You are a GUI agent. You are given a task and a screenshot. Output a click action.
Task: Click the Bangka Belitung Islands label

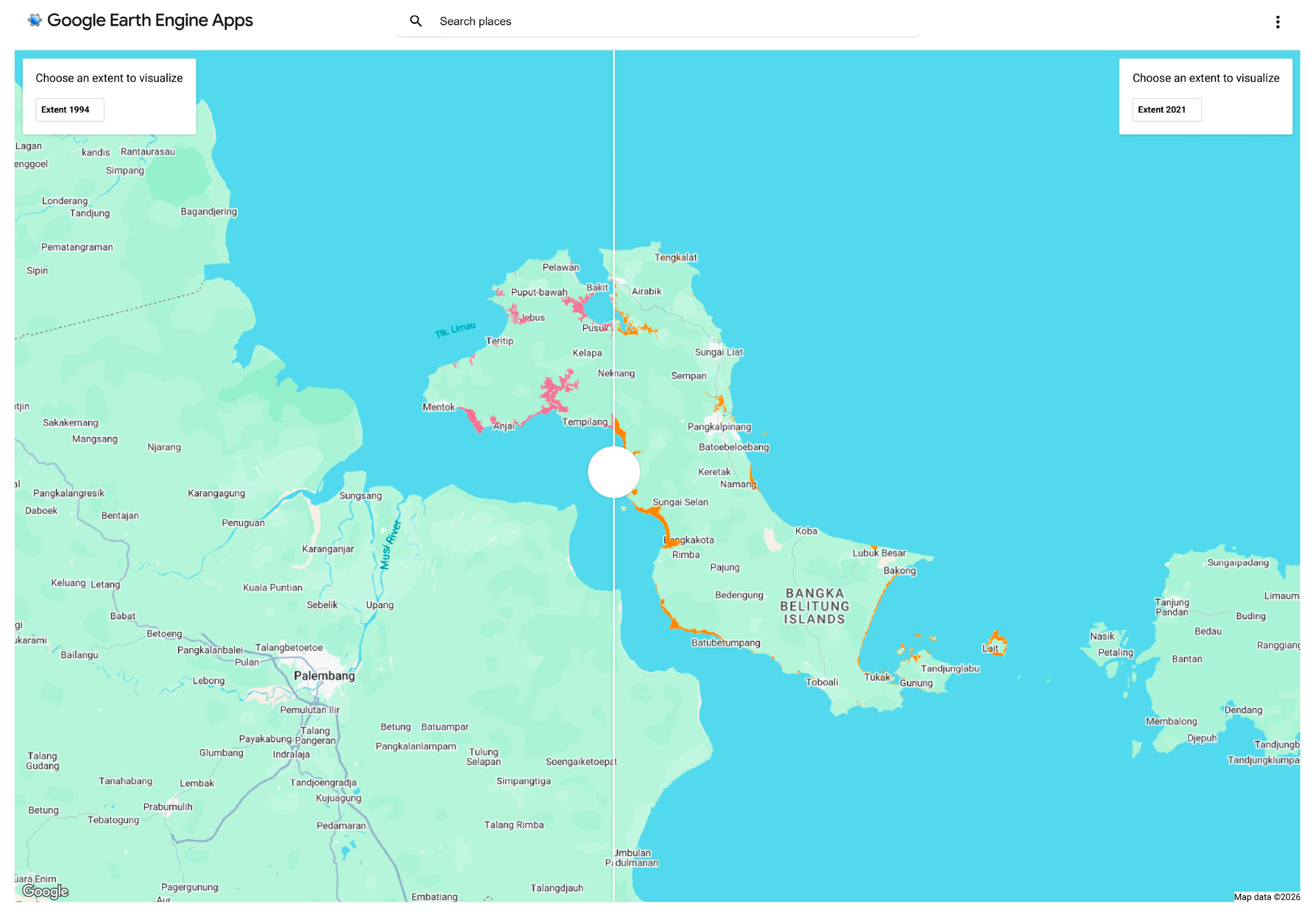tap(814, 606)
